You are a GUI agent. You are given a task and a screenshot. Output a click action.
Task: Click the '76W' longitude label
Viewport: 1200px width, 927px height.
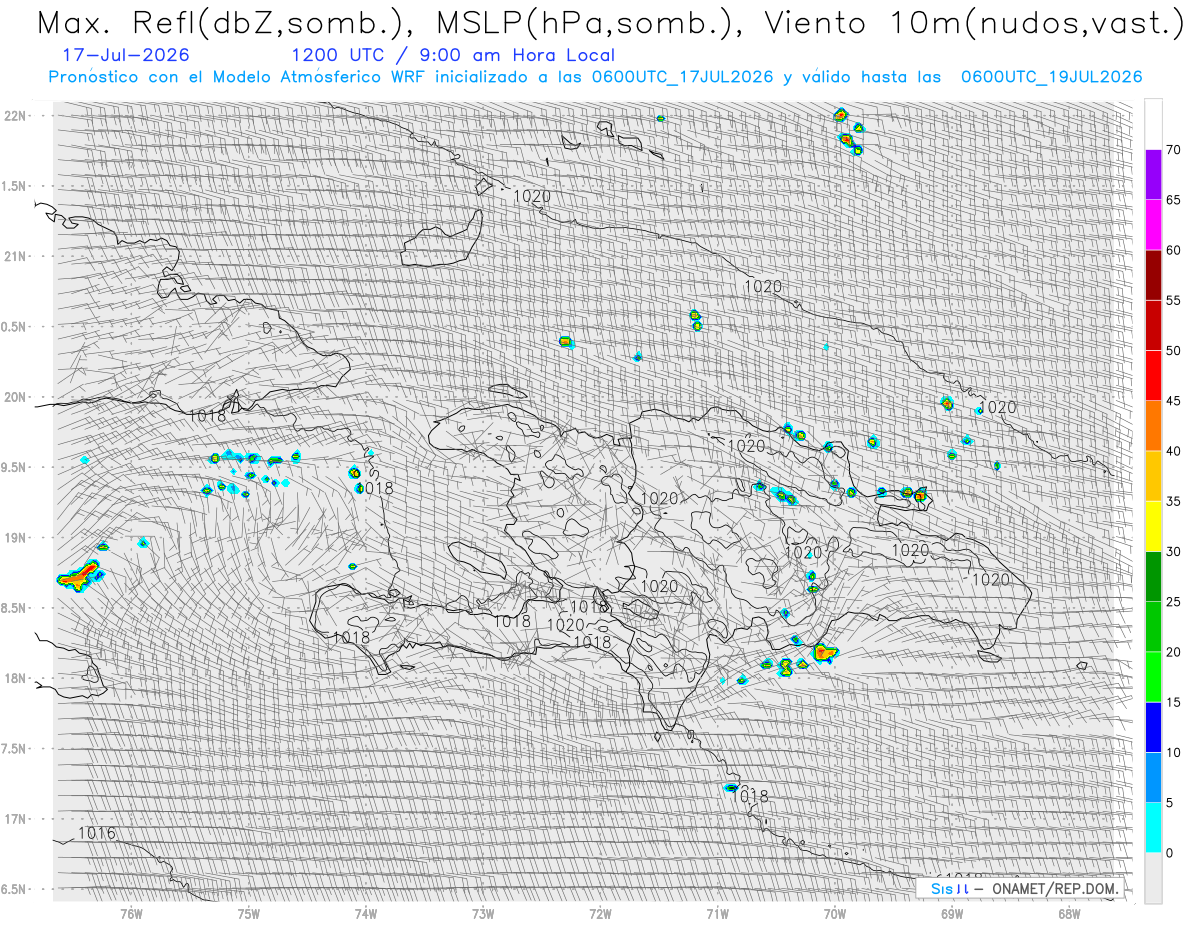131,912
